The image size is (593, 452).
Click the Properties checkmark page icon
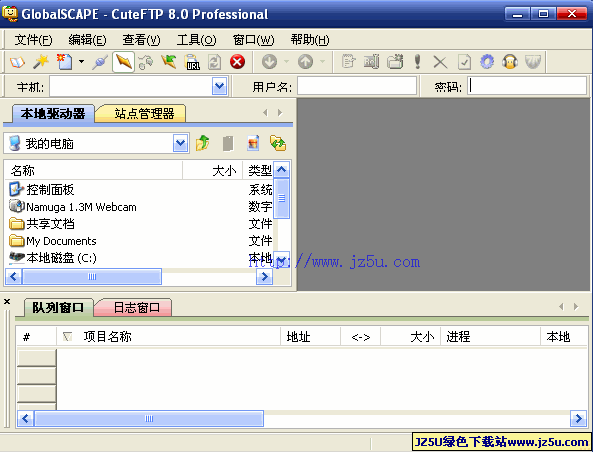[x=464, y=62]
